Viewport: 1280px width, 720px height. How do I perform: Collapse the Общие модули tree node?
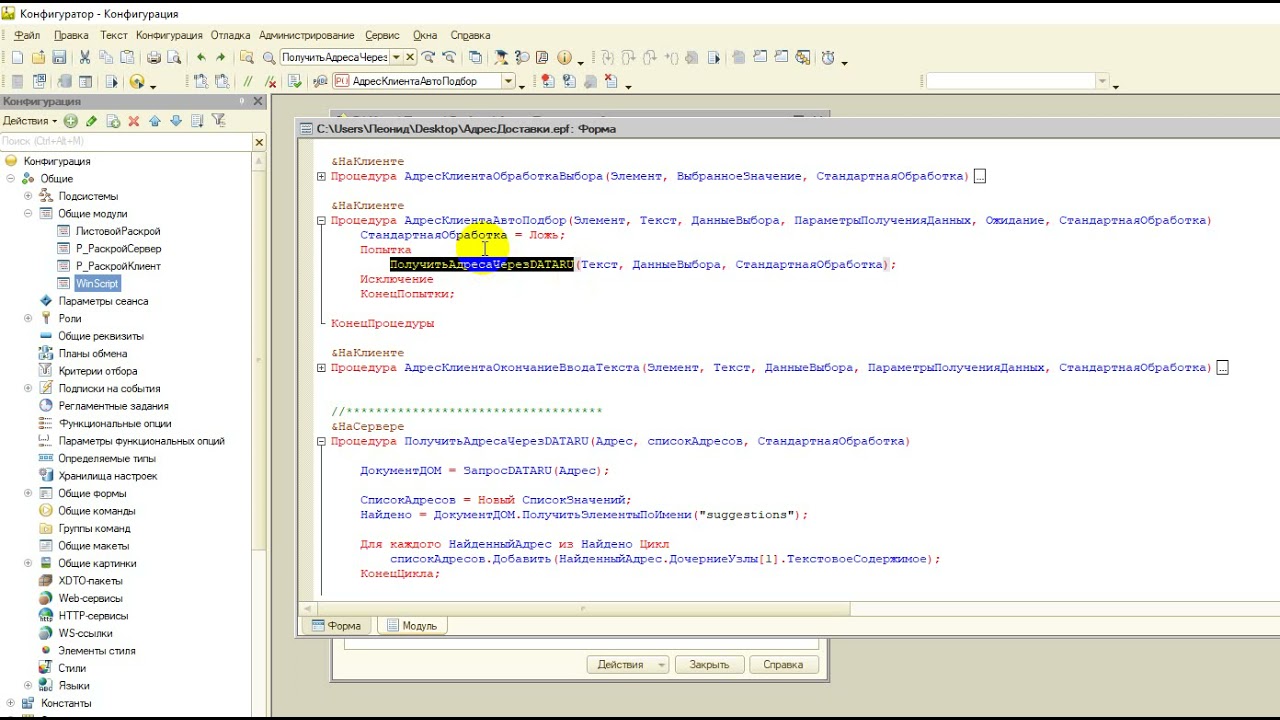pyautogui.click(x=29, y=213)
